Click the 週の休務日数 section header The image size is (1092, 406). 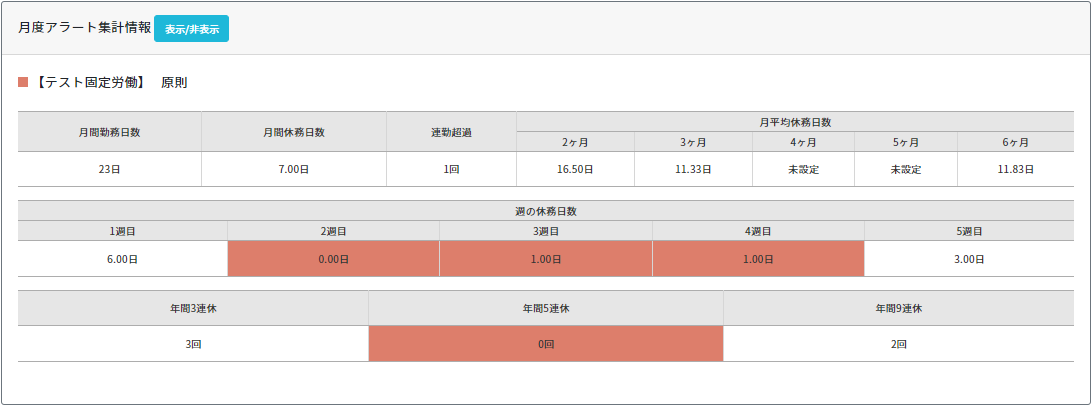tap(545, 211)
